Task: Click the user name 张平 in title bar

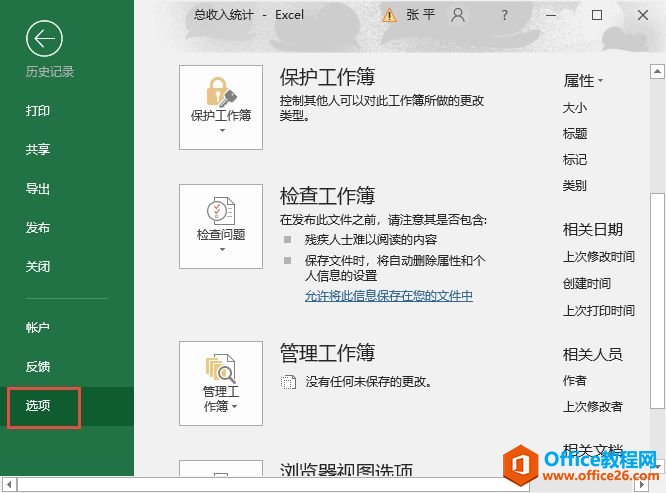Action: tap(420, 15)
